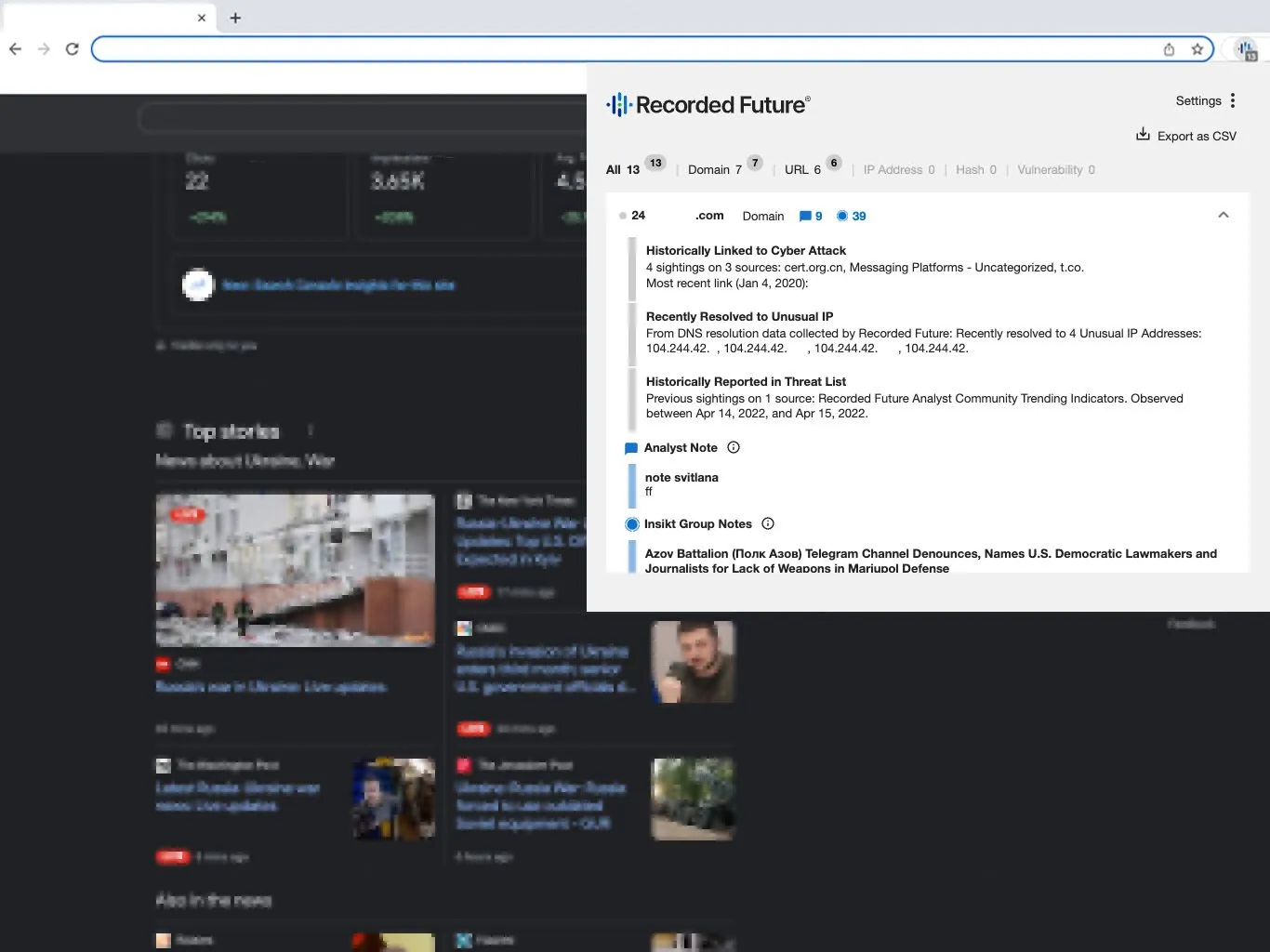Click the browser forward arrow
Image resolution: width=1270 pixels, height=952 pixels.
[x=44, y=49]
